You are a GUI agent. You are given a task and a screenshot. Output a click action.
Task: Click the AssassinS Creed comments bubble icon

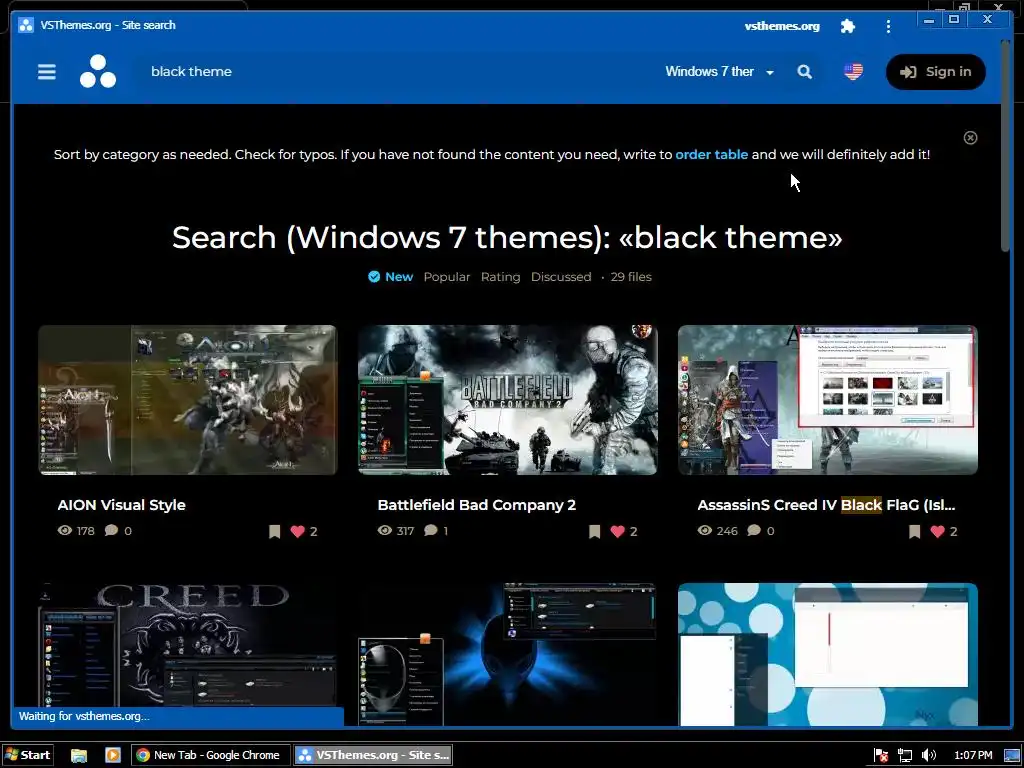754,530
